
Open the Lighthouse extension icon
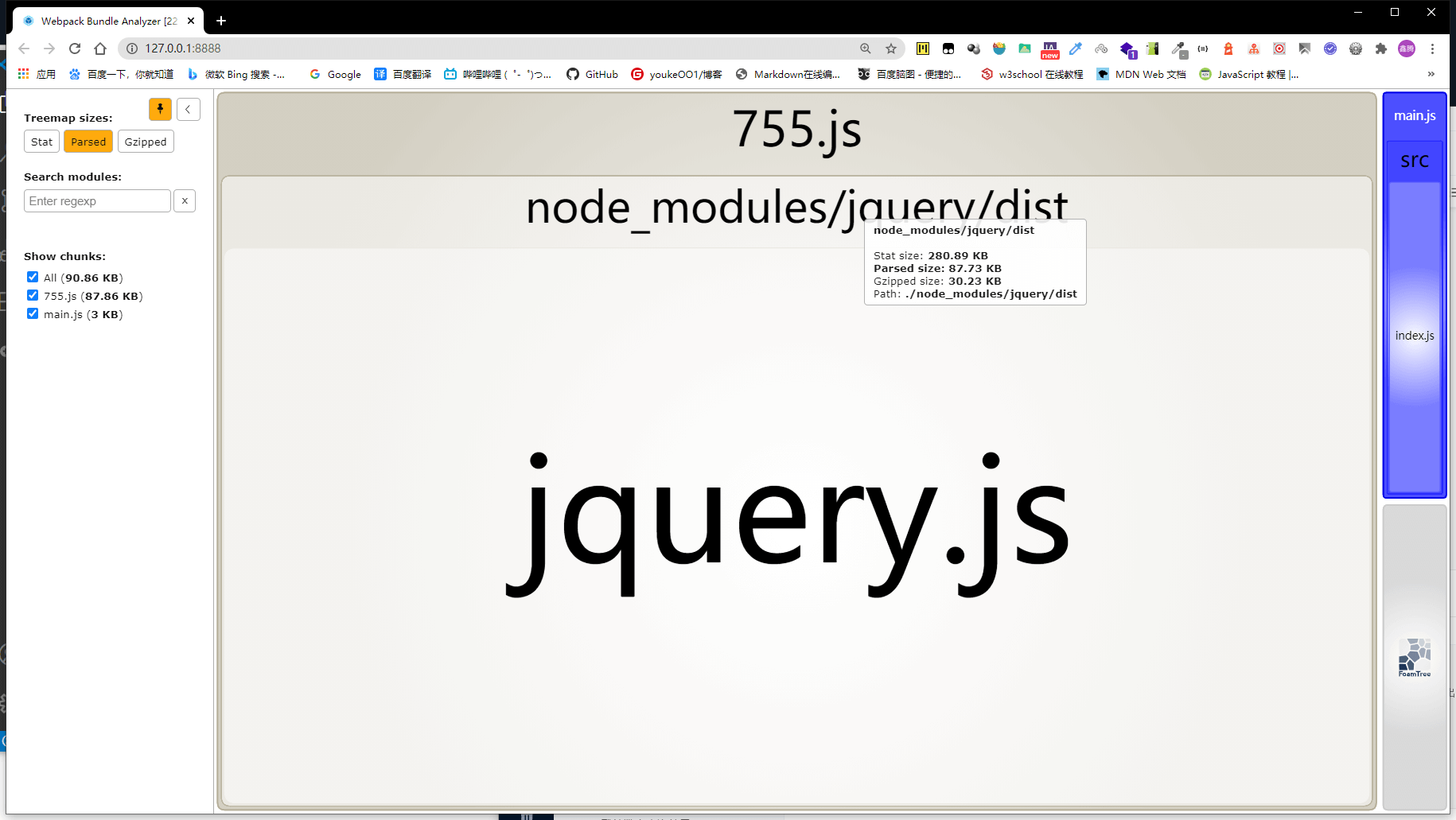tap(1228, 49)
